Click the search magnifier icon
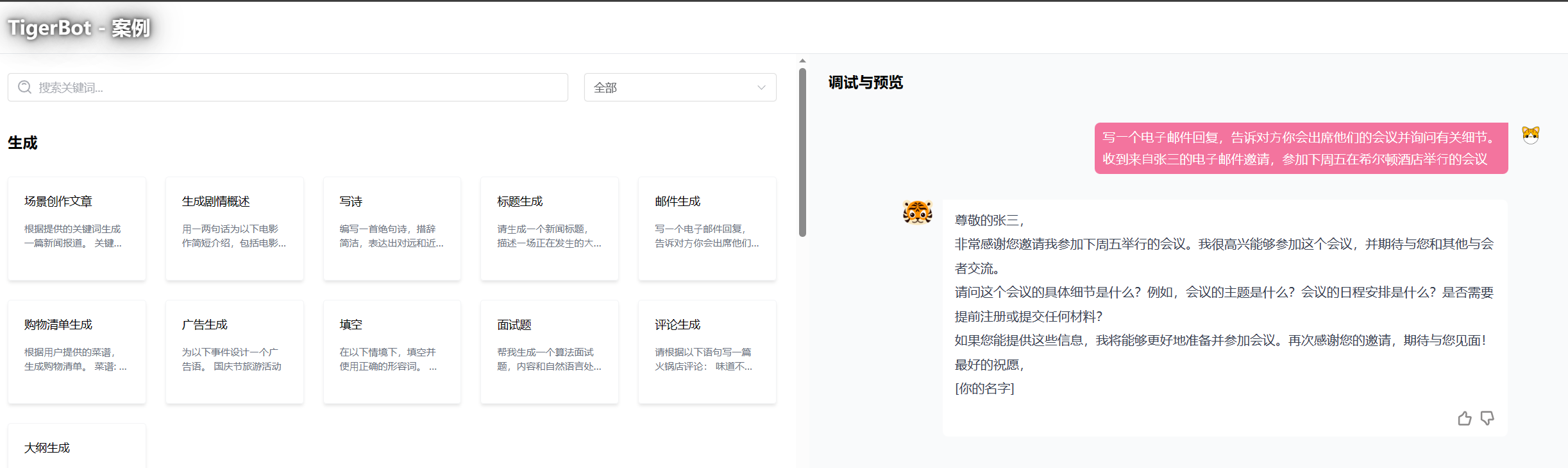 tap(24, 87)
